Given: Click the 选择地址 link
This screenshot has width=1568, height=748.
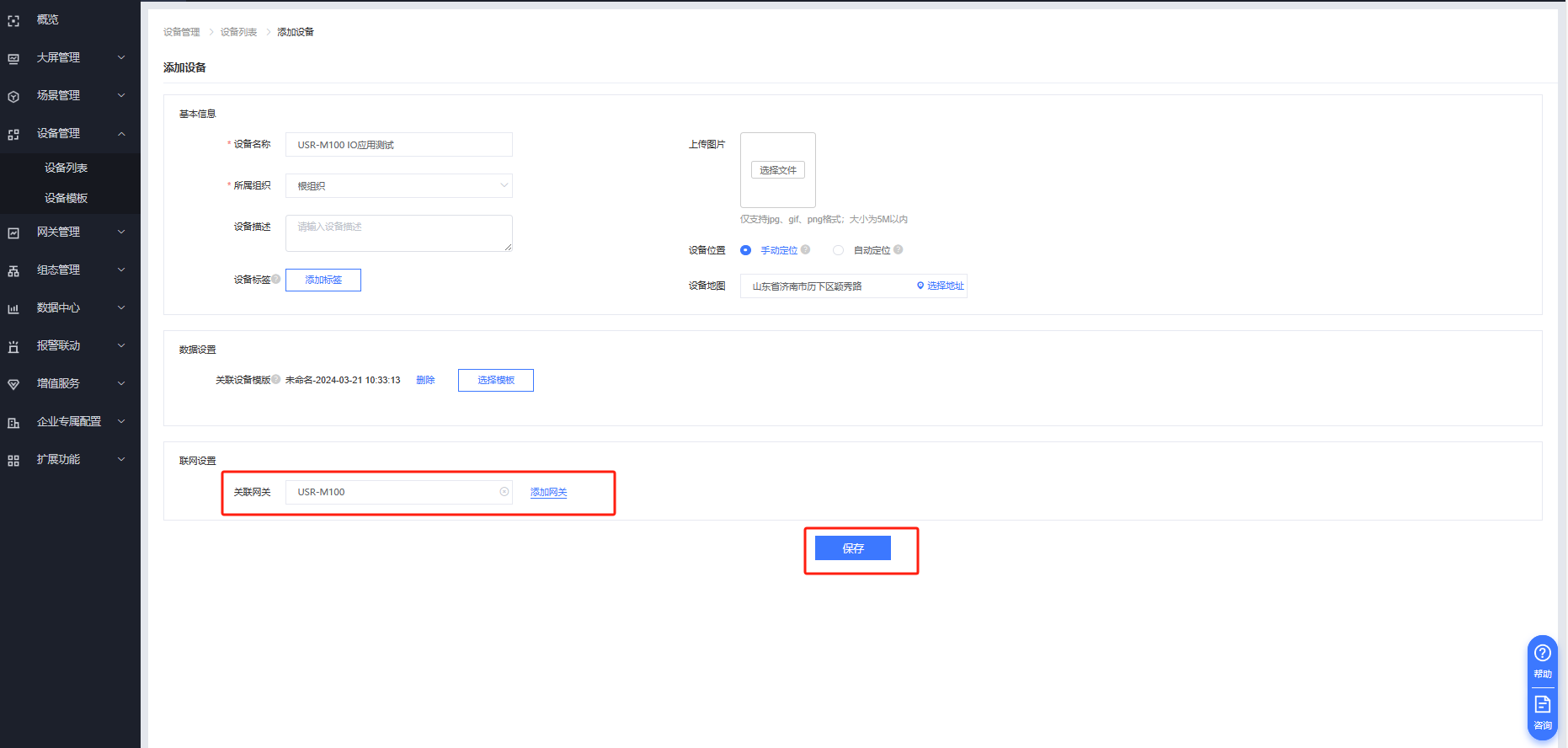Looking at the screenshot, I should [x=946, y=286].
